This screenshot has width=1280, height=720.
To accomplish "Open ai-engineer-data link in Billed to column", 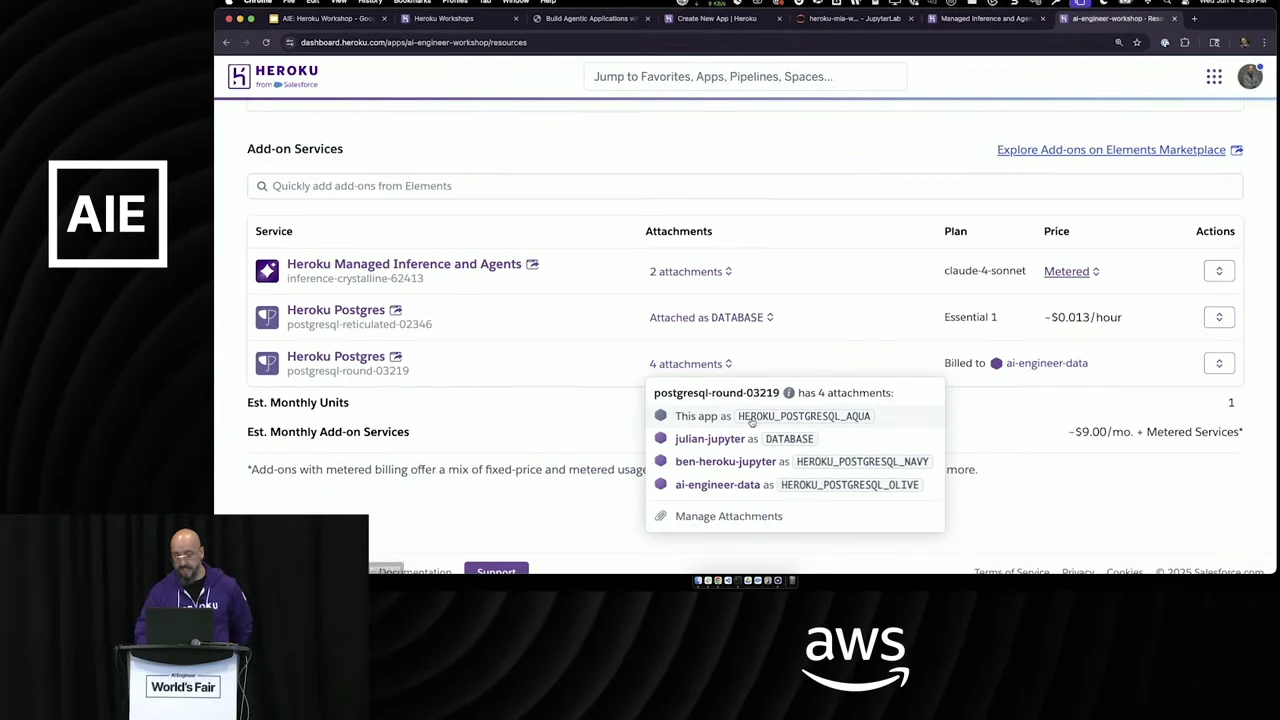I will click(1047, 363).
